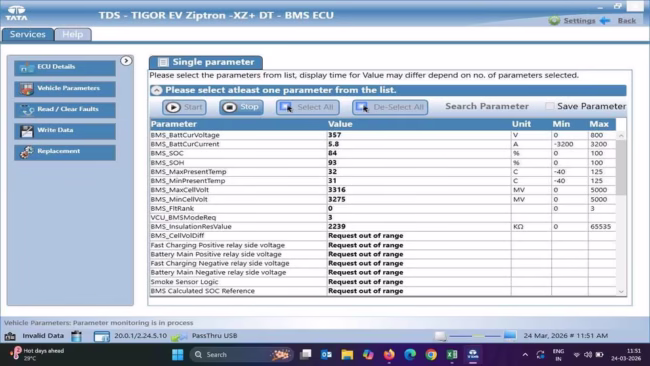Image resolution: width=650 pixels, height=366 pixels.
Task: Click the parameter table scrollbar thumb
Action: tap(621, 167)
